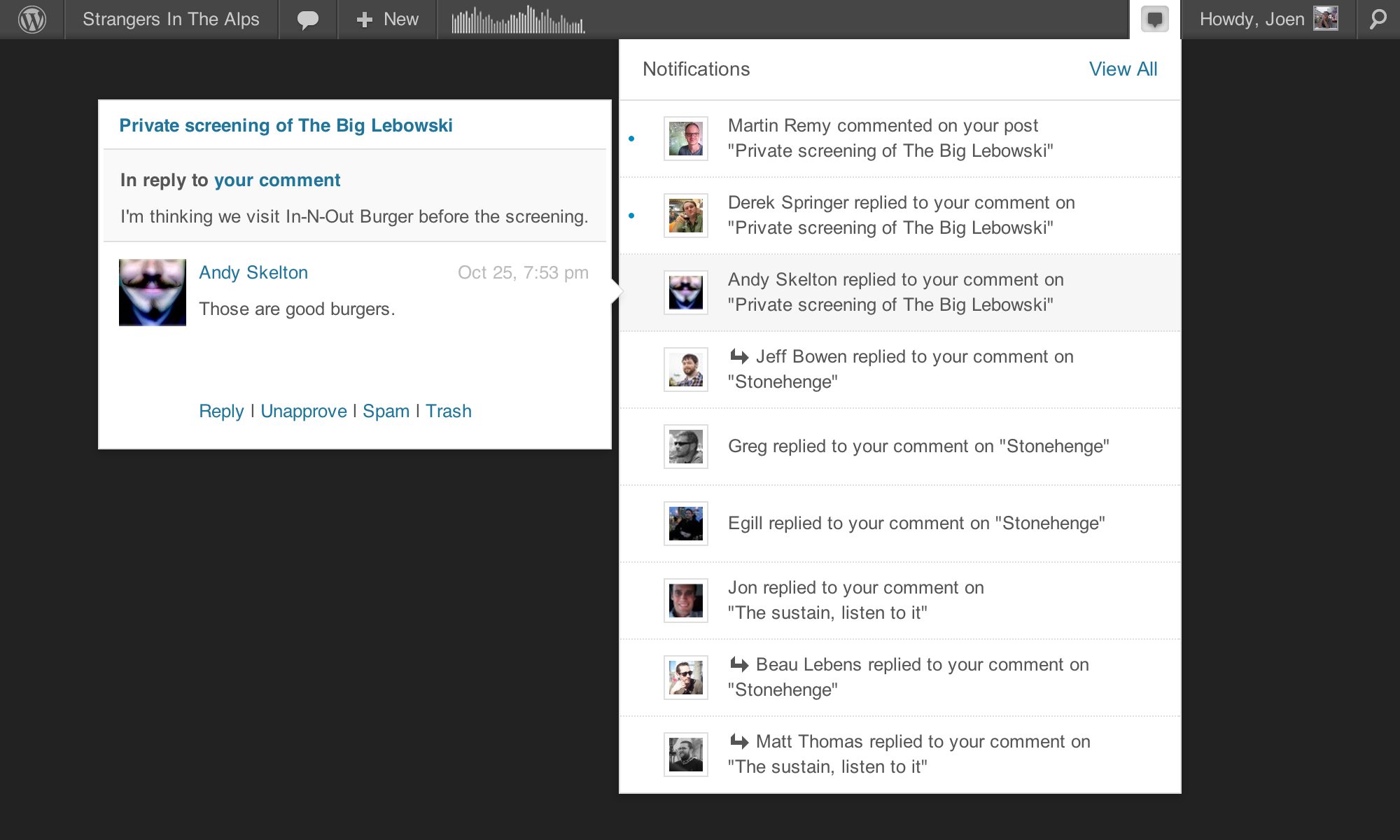Mark the comment as Spam
The width and height of the screenshot is (1400, 840).
(x=386, y=411)
